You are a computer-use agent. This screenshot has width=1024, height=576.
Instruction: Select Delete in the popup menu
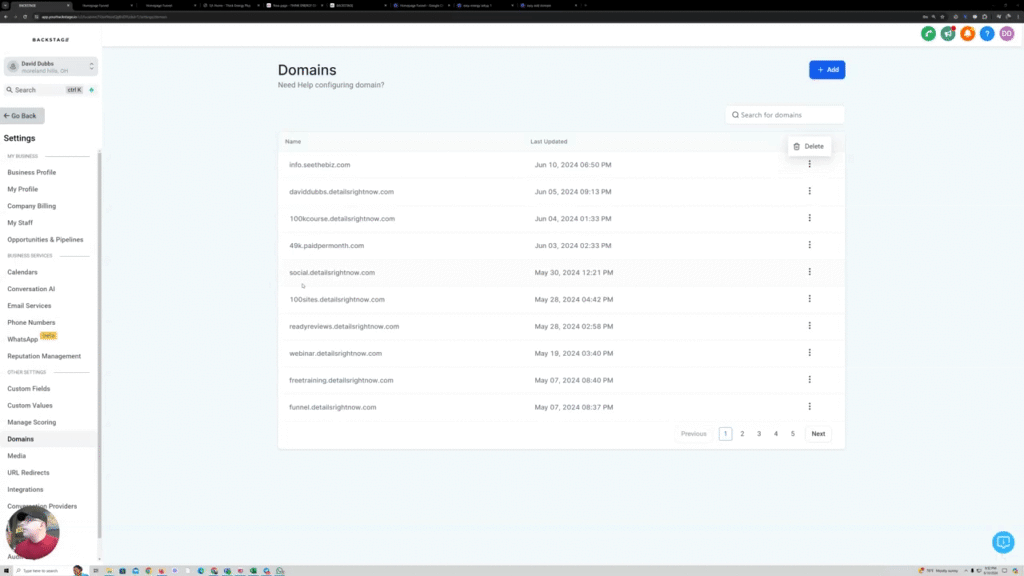808,146
